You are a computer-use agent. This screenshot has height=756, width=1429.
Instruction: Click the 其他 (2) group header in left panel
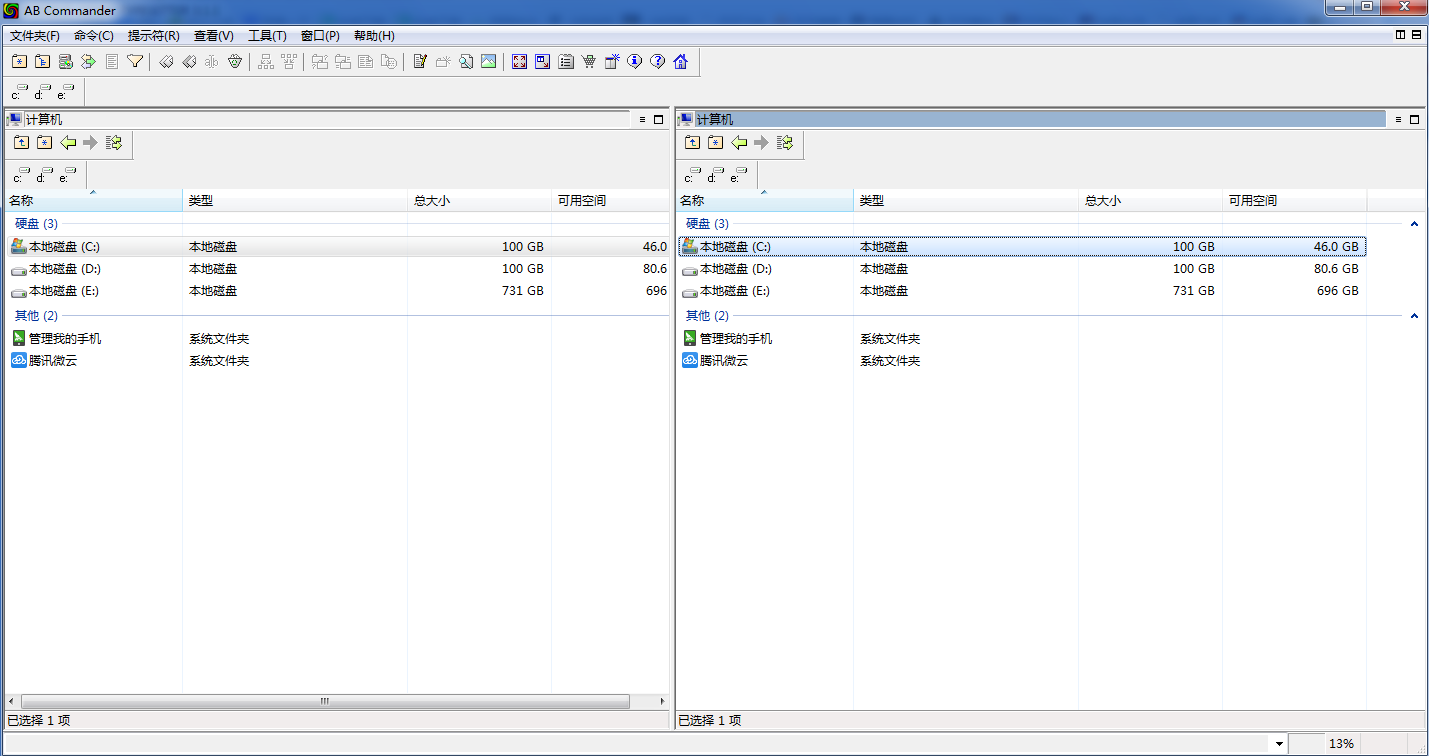point(36,316)
